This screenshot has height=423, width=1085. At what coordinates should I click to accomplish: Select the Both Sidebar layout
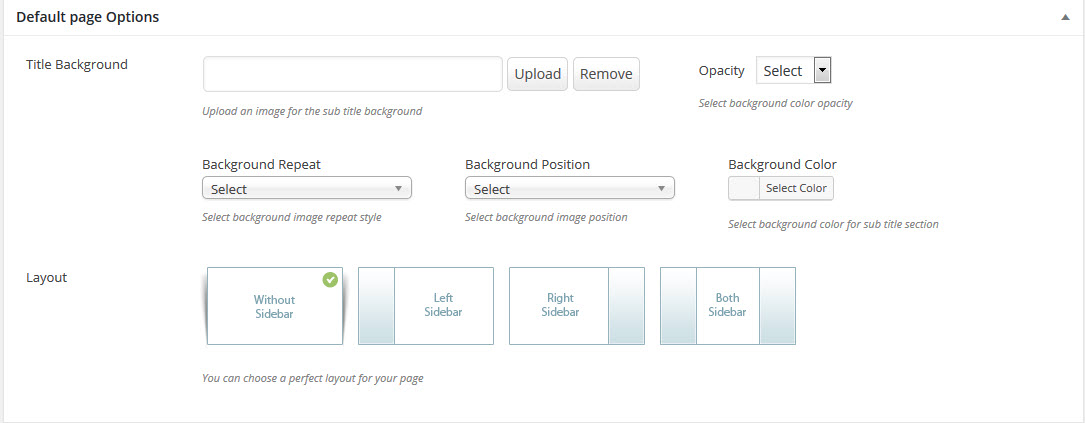[x=728, y=306]
